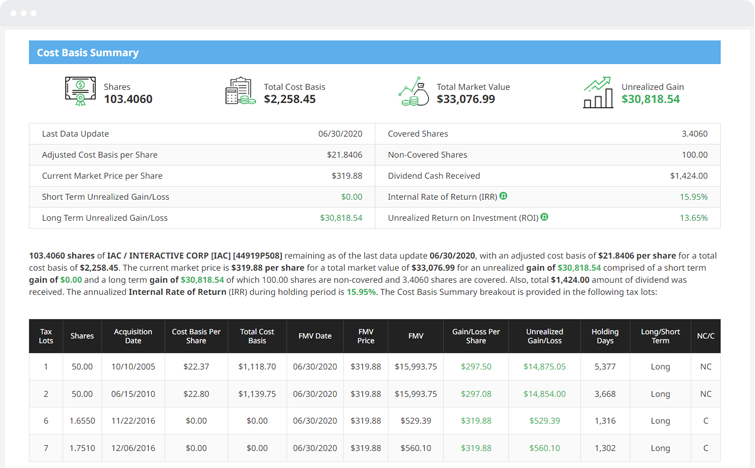Click the Total Cost Basis calculator icon

(239, 92)
